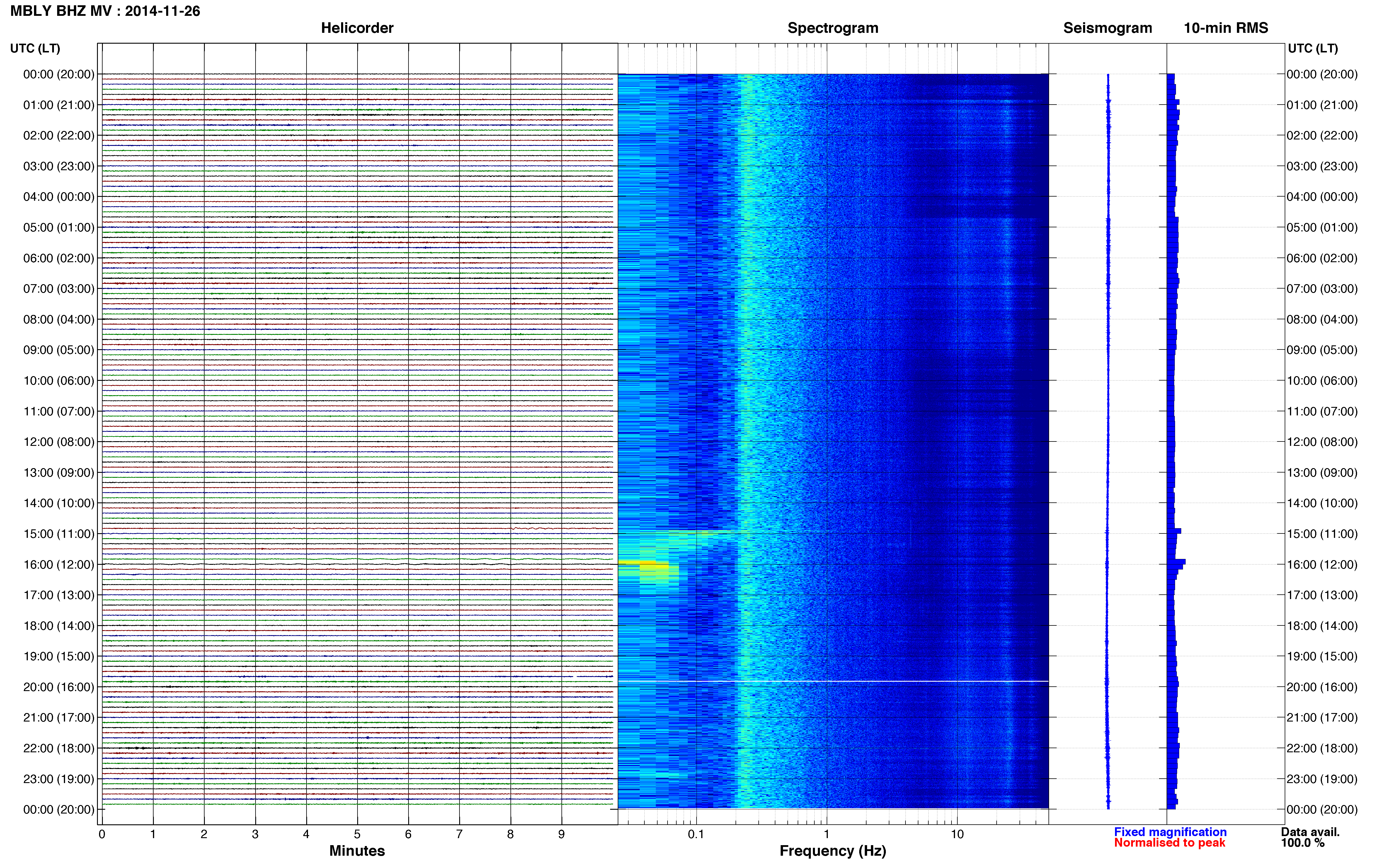Click the left time label '19:00 (15:00)'
1389x868 pixels.
click(59, 656)
